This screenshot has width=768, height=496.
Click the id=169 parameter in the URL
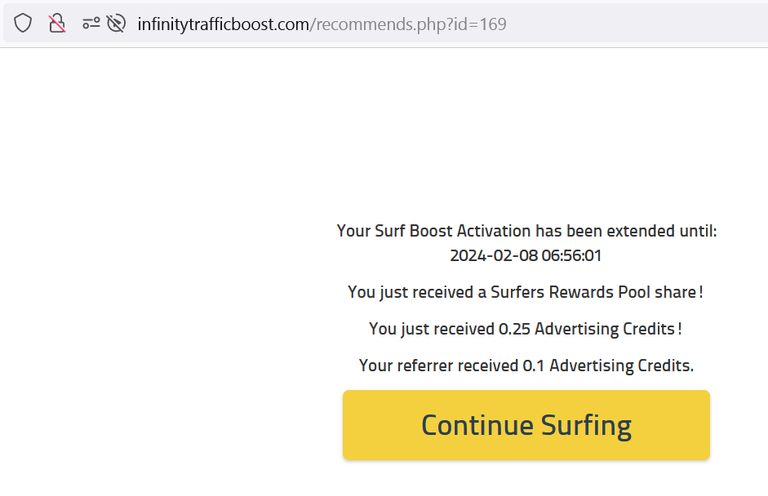click(480, 24)
